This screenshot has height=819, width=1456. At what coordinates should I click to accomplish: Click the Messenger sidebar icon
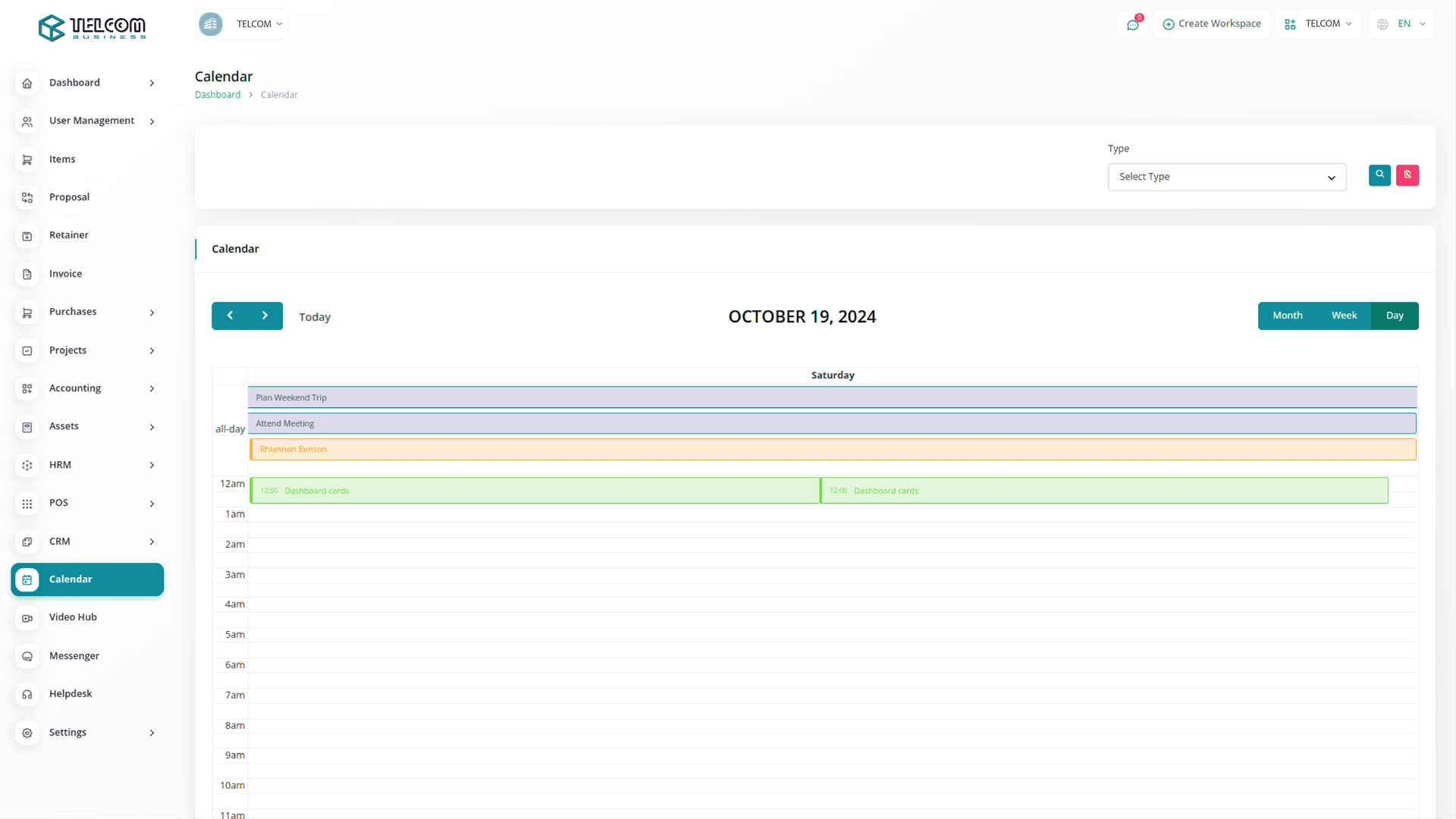[27, 656]
